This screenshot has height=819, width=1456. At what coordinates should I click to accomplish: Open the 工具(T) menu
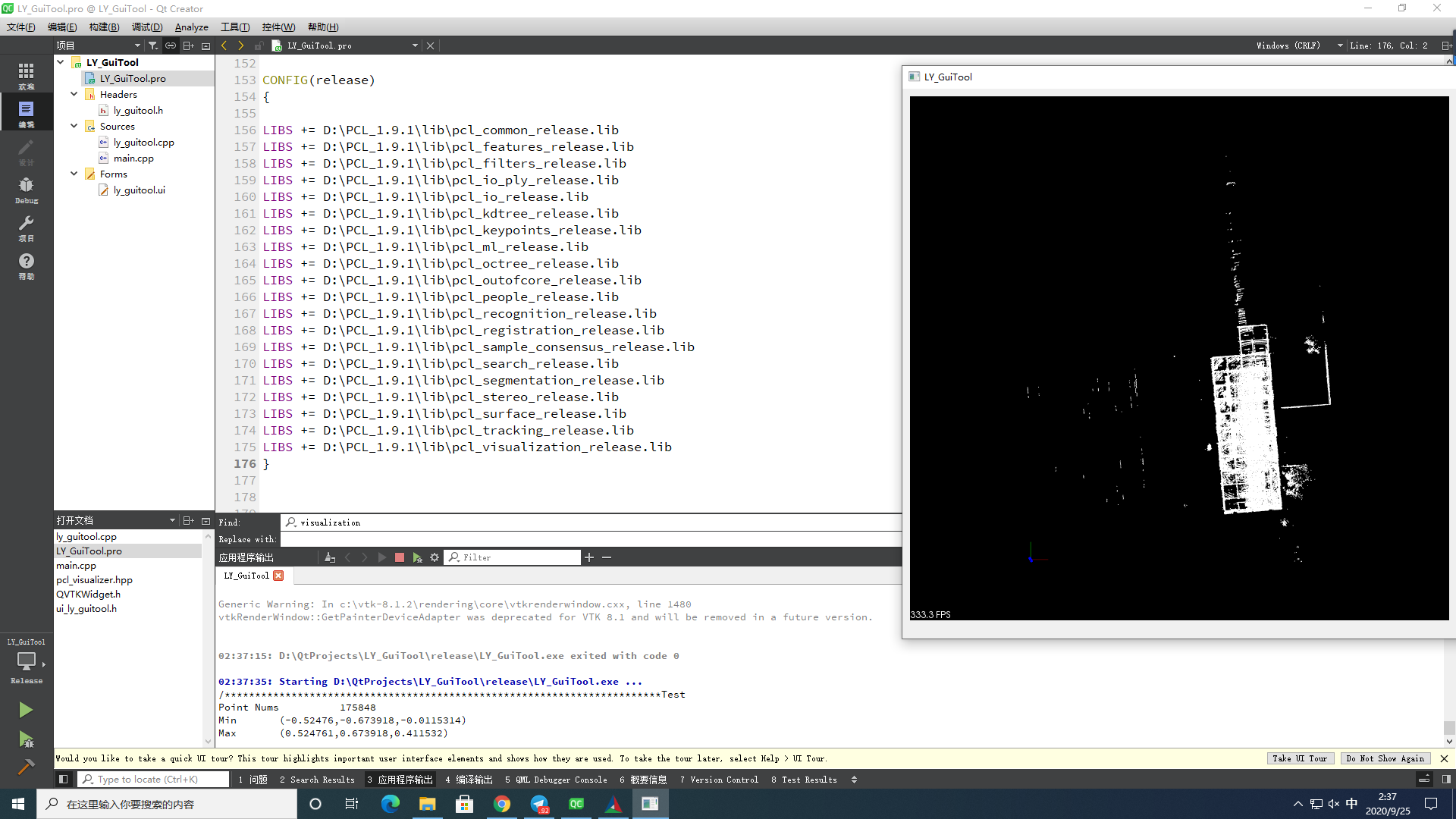coord(235,27)
